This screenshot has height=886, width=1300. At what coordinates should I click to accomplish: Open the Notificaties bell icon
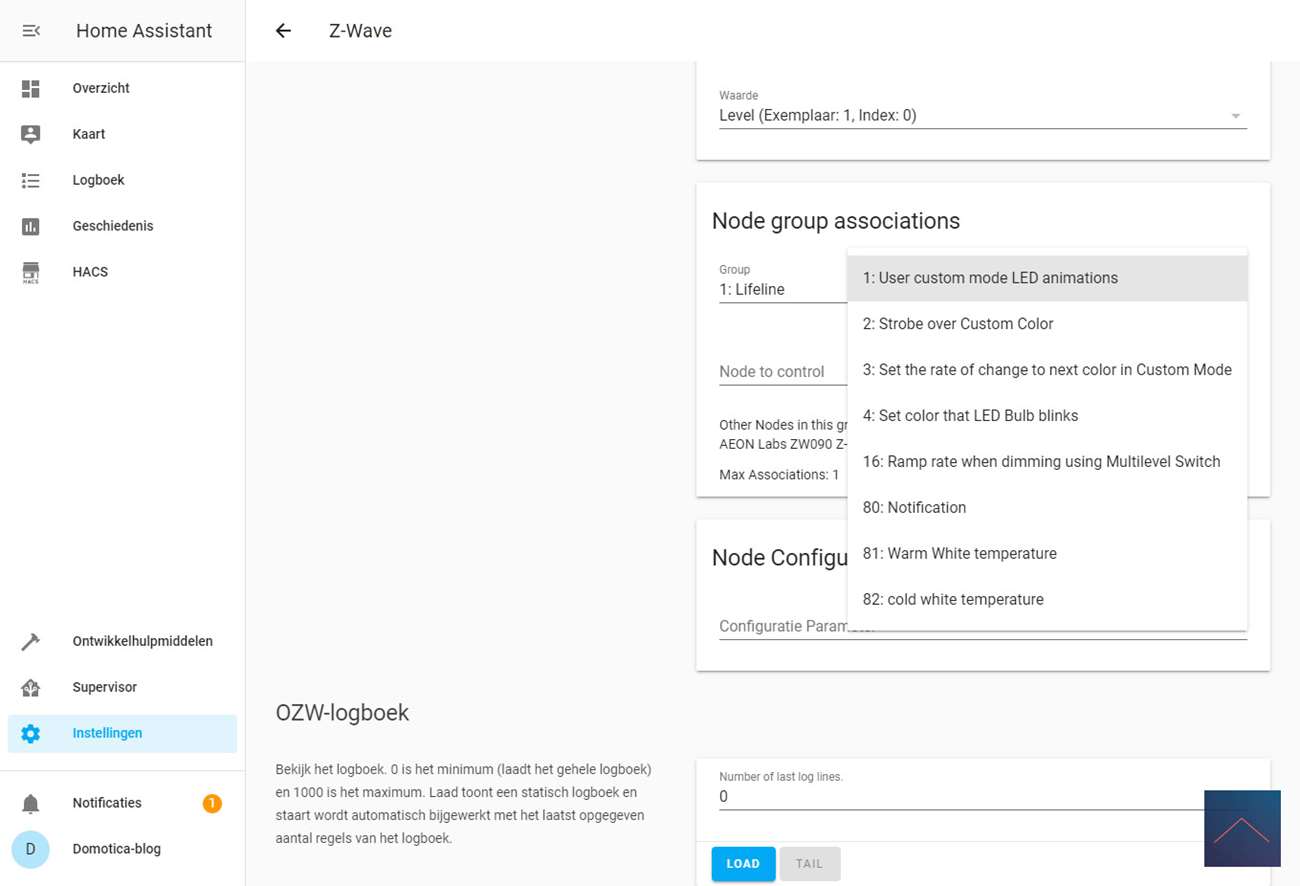[x=31, y=804]
